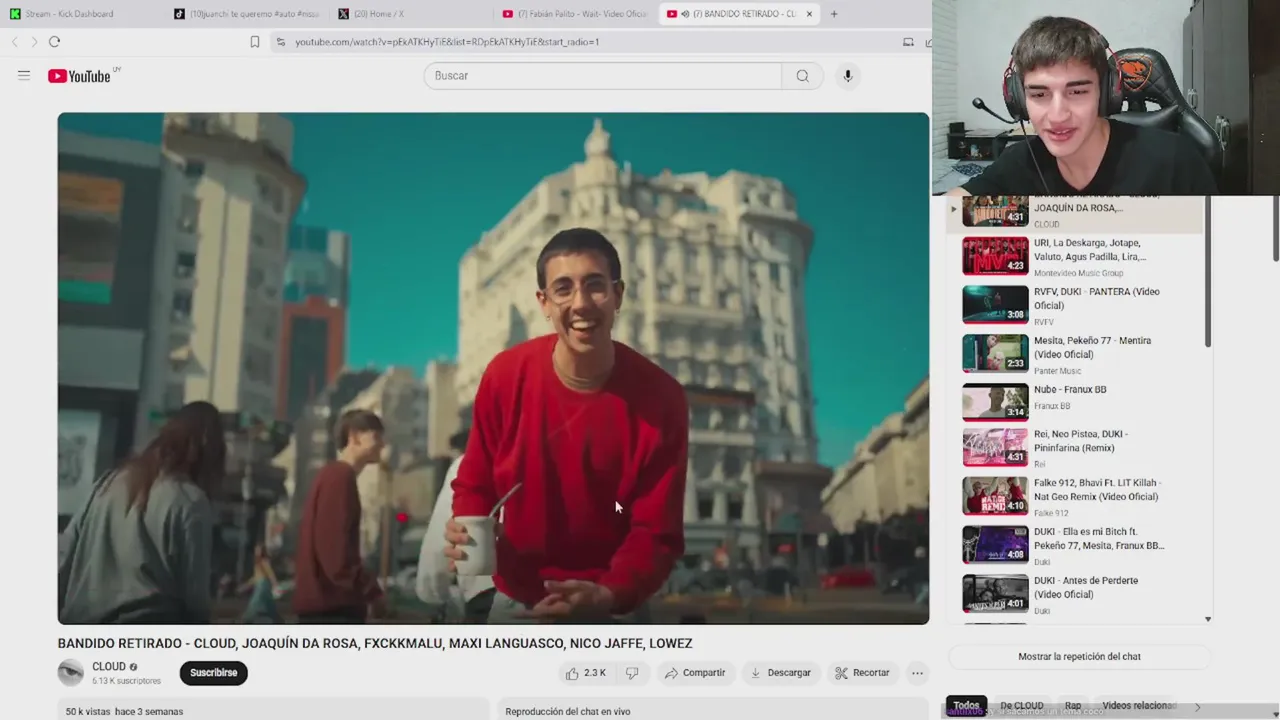
Task: Open DUKI - Ella es mi Bitch video
Action: 1075,546
